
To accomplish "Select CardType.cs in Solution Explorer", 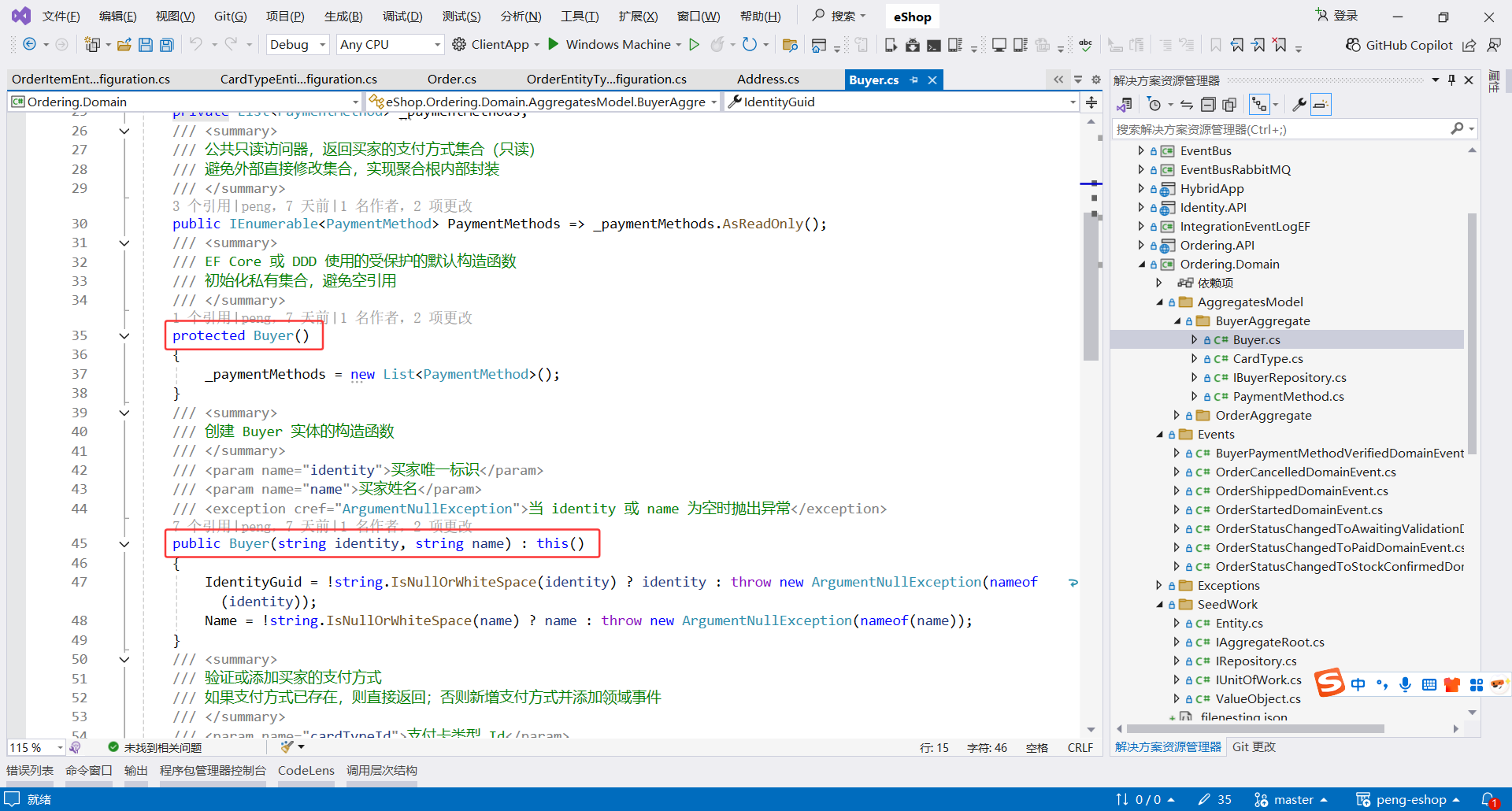I will (x=1268, y=359).
